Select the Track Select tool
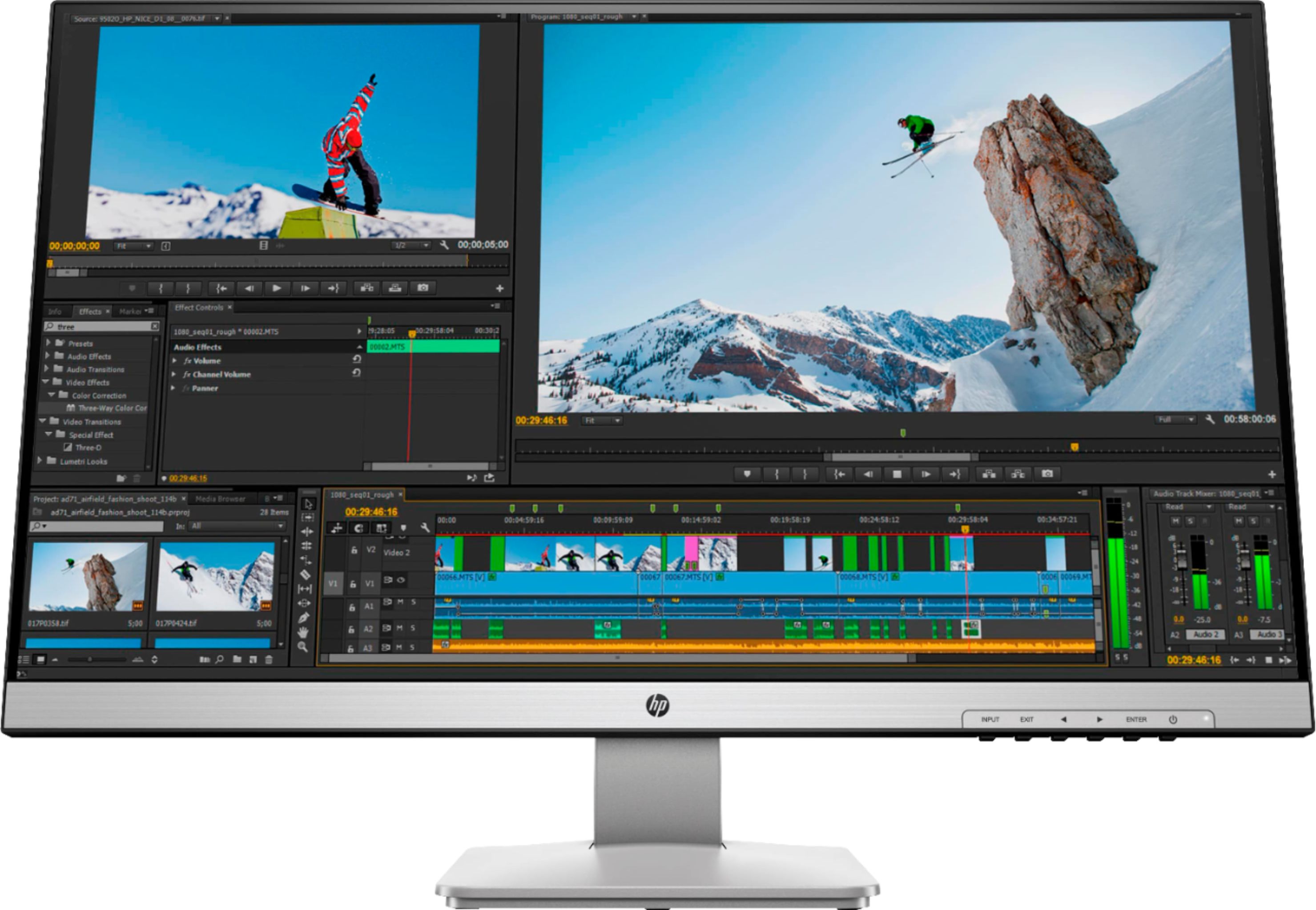1316x910 pixels. [x=307, y=517]
